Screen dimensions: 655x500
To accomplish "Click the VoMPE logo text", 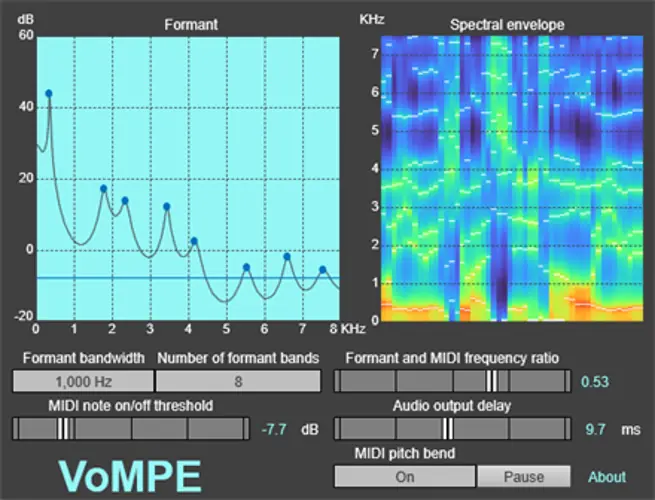I will (x=128, y=475).
